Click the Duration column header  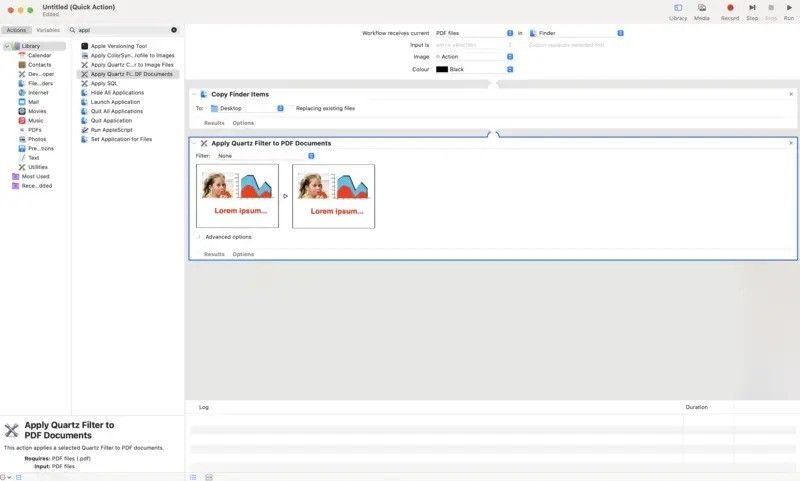[x=696, y=407]
